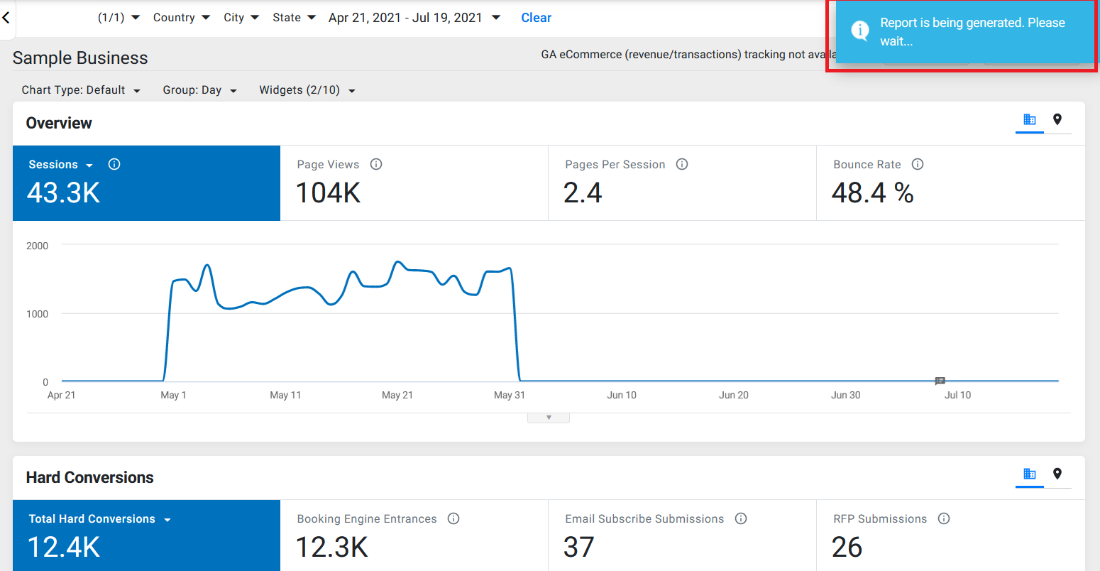Show info for Page Views
1100x571 pixels.
[376, 164]
